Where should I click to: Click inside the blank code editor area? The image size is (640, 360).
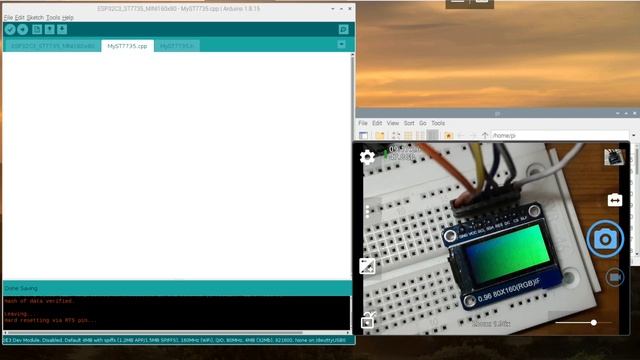[176, 166]
